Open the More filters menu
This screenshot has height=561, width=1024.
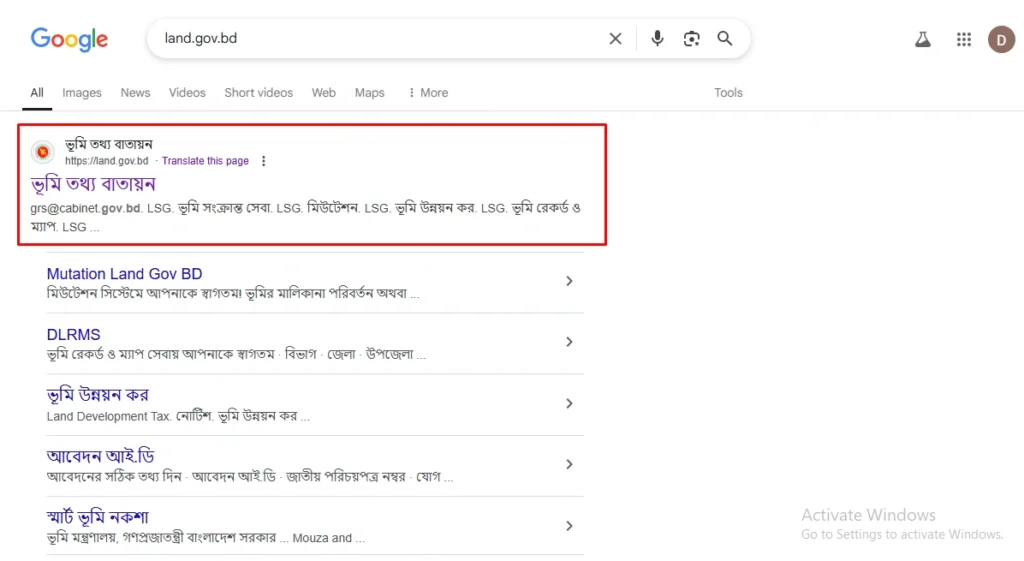point(428,93)
